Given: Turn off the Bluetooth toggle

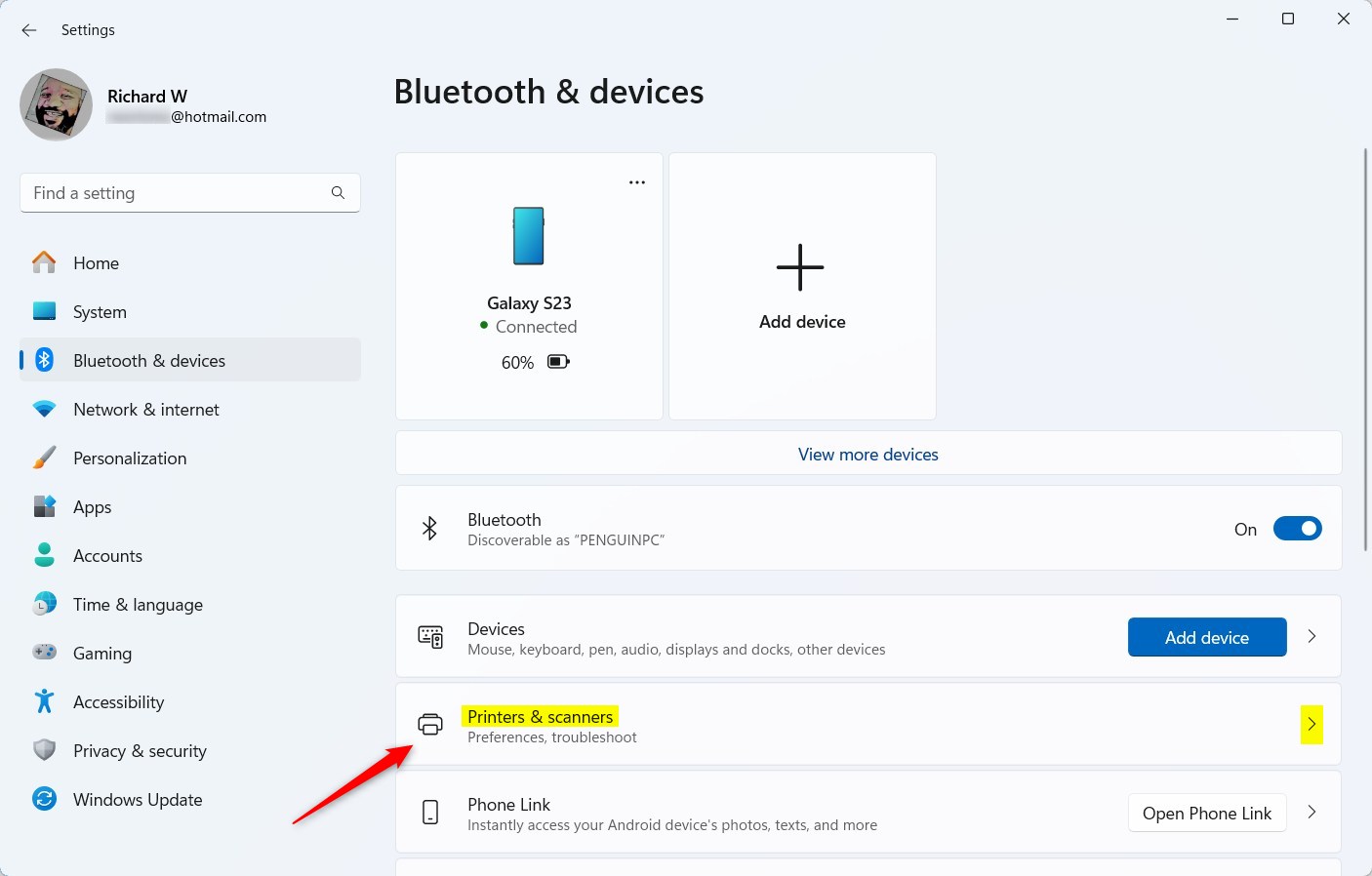Looking at the screenshot, I should [1297, 529].
